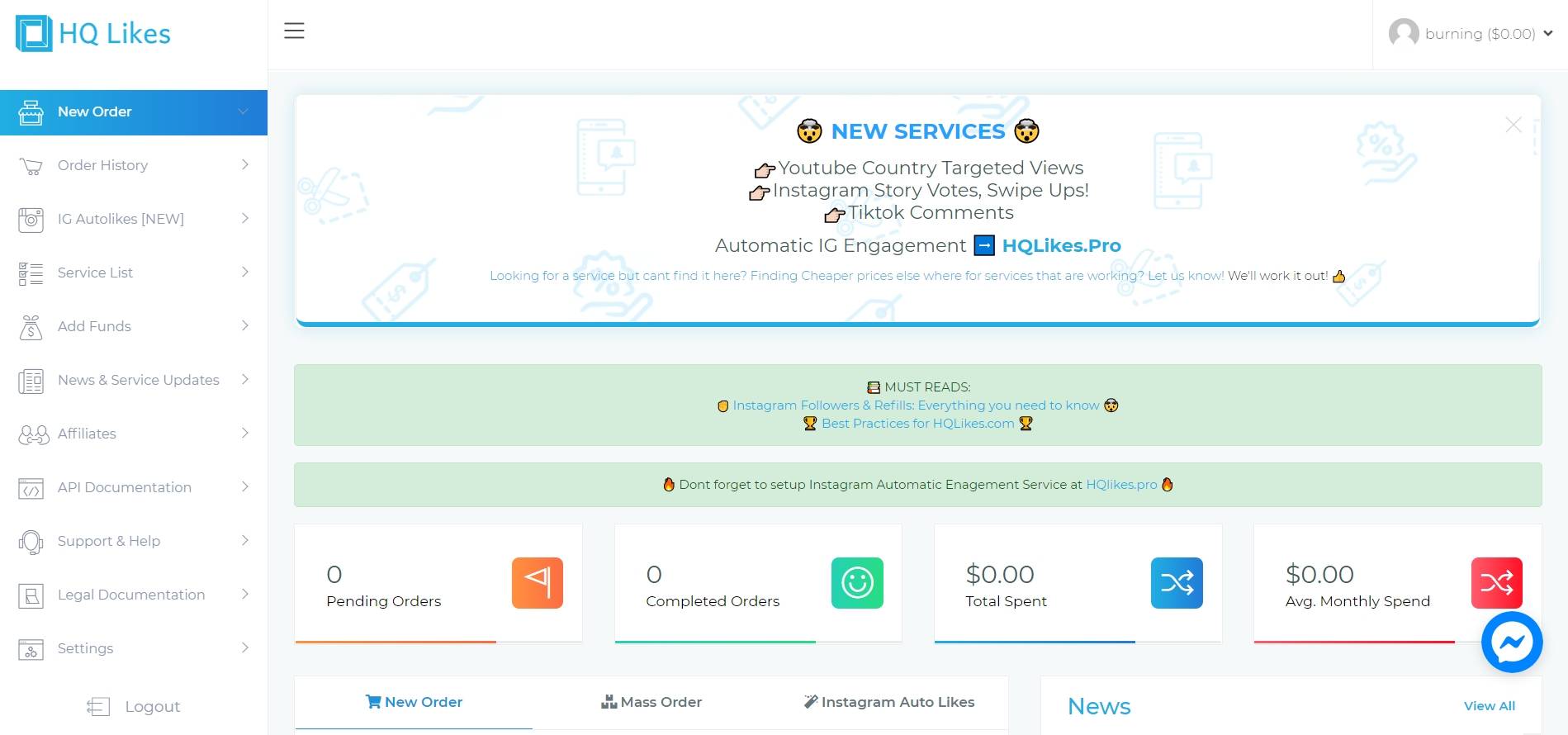Click the HQ Likes brand name
This screenshot has height=735, width=1568.
click(115, 34)
